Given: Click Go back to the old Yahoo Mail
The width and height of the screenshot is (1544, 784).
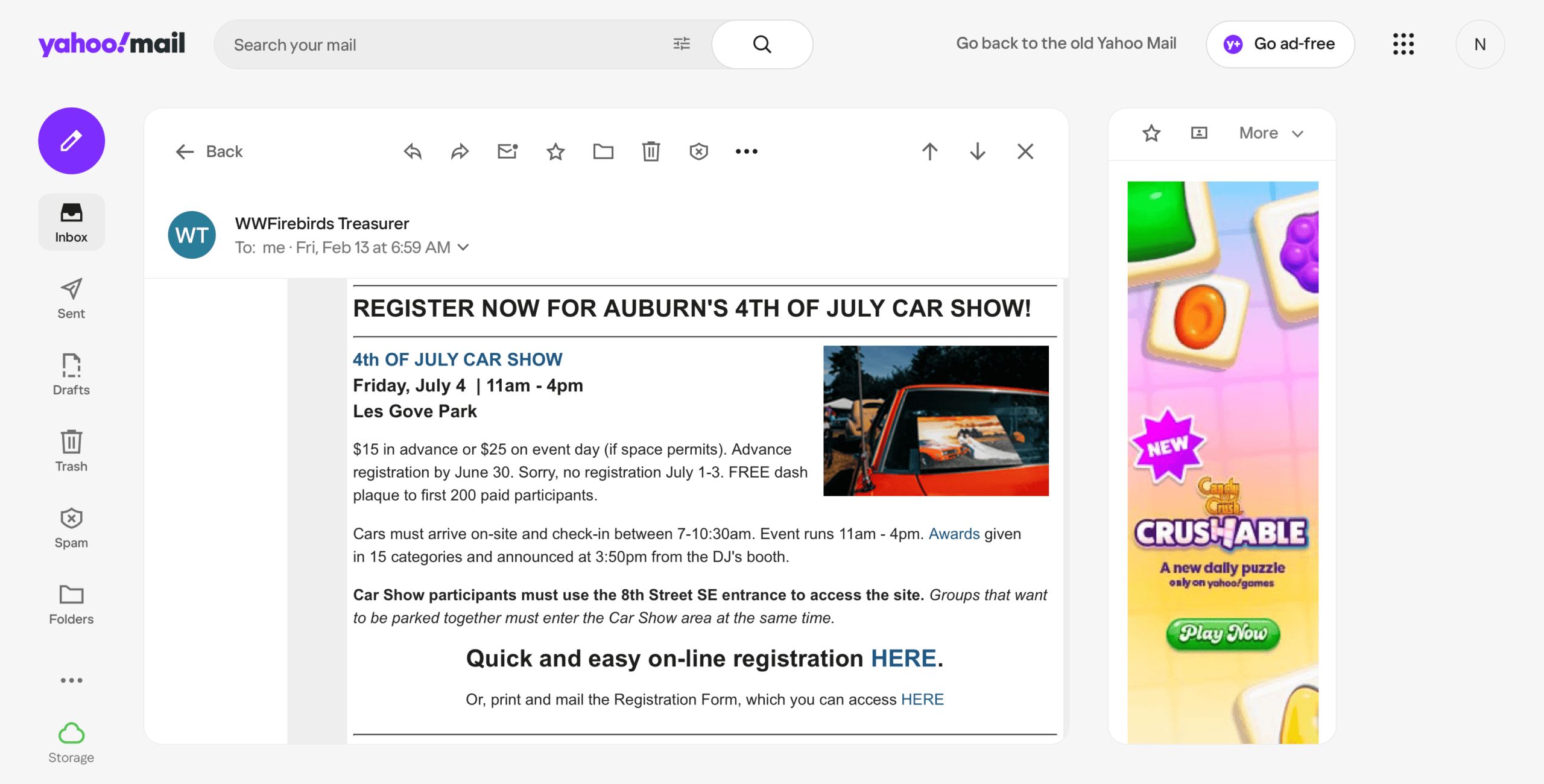Looking at the screenshot, I should point(1066,43).
